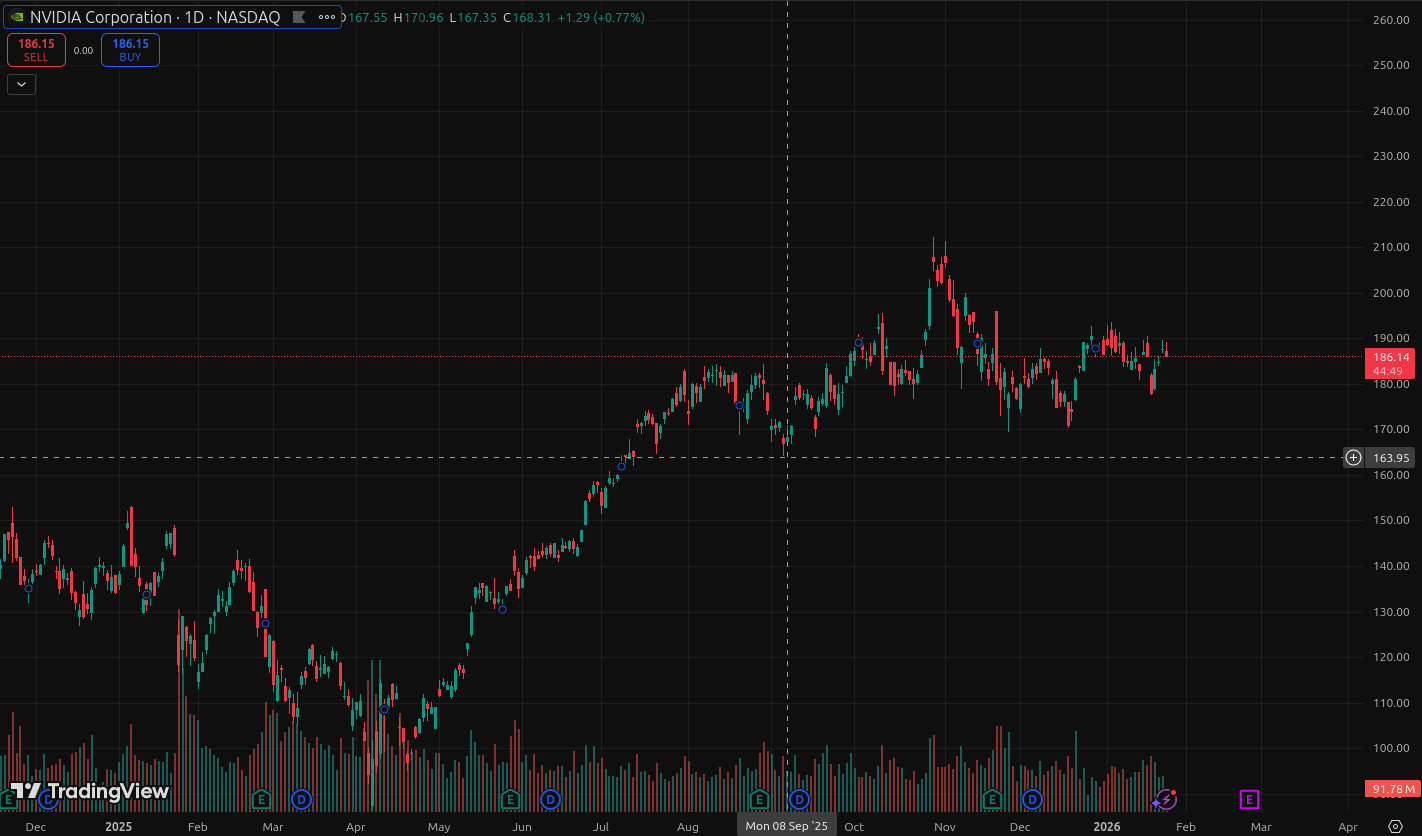Click the plus icon beside the 163.95 label
This screenshot has width=1422, height=836.
(1353, 458)
